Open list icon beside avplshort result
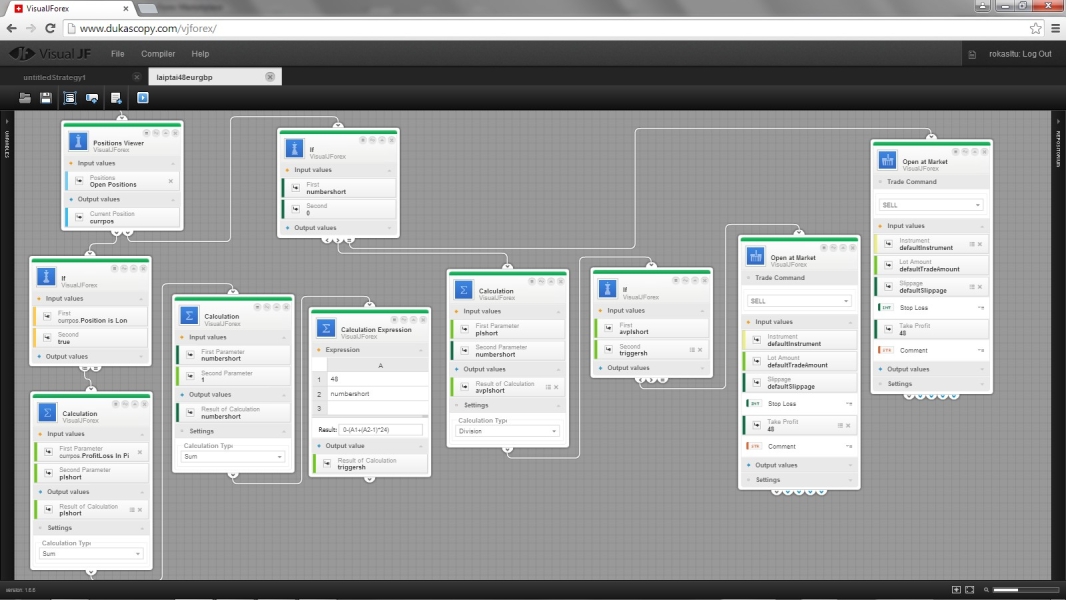Image resolution: width=1066 pixels, height=600 pixels. pos(548,387)
